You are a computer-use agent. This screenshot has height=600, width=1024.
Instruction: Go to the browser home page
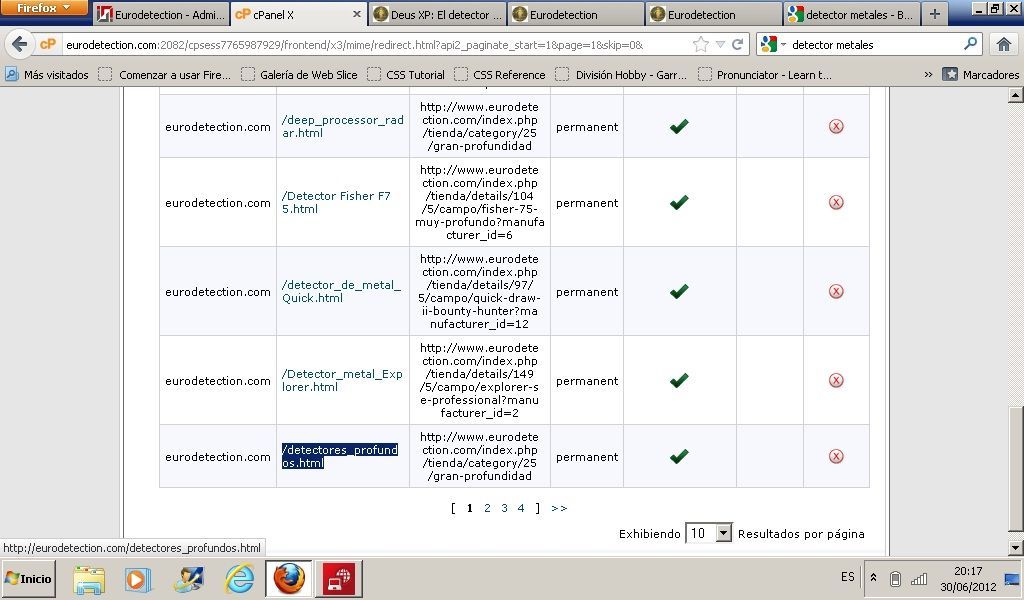1003,44
